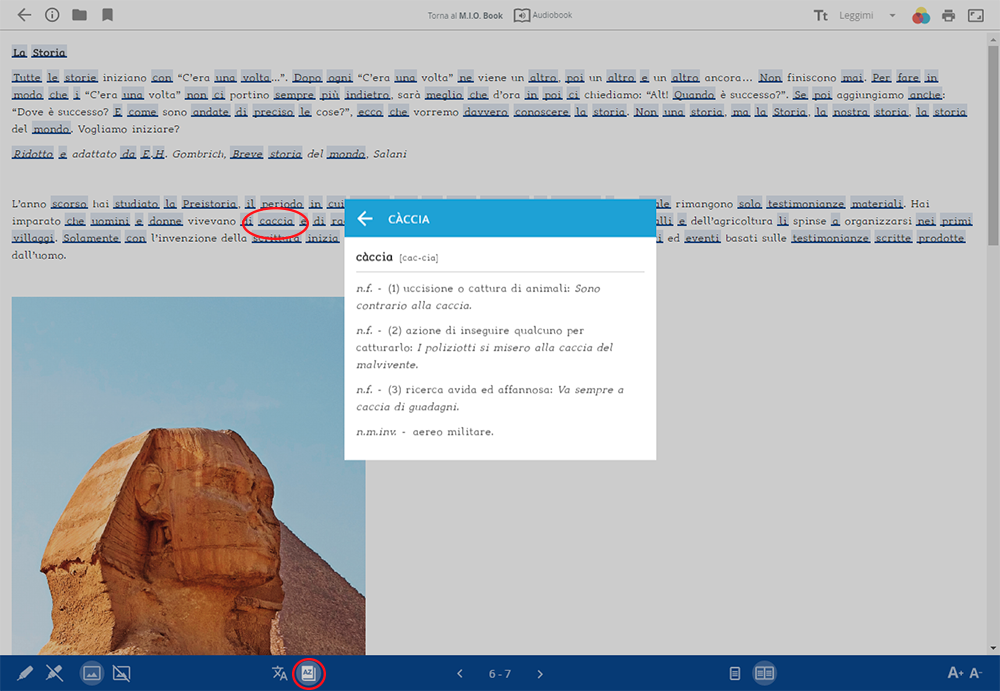1000x691 pixels.
Task: Open the Tt font settings
Action: pyautogui.click(x=821, y=15)
